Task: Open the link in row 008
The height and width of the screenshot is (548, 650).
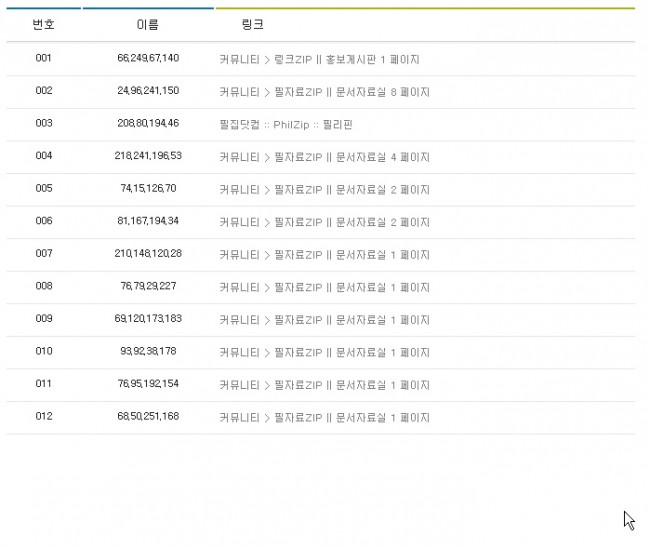Action: pos(325,287)
